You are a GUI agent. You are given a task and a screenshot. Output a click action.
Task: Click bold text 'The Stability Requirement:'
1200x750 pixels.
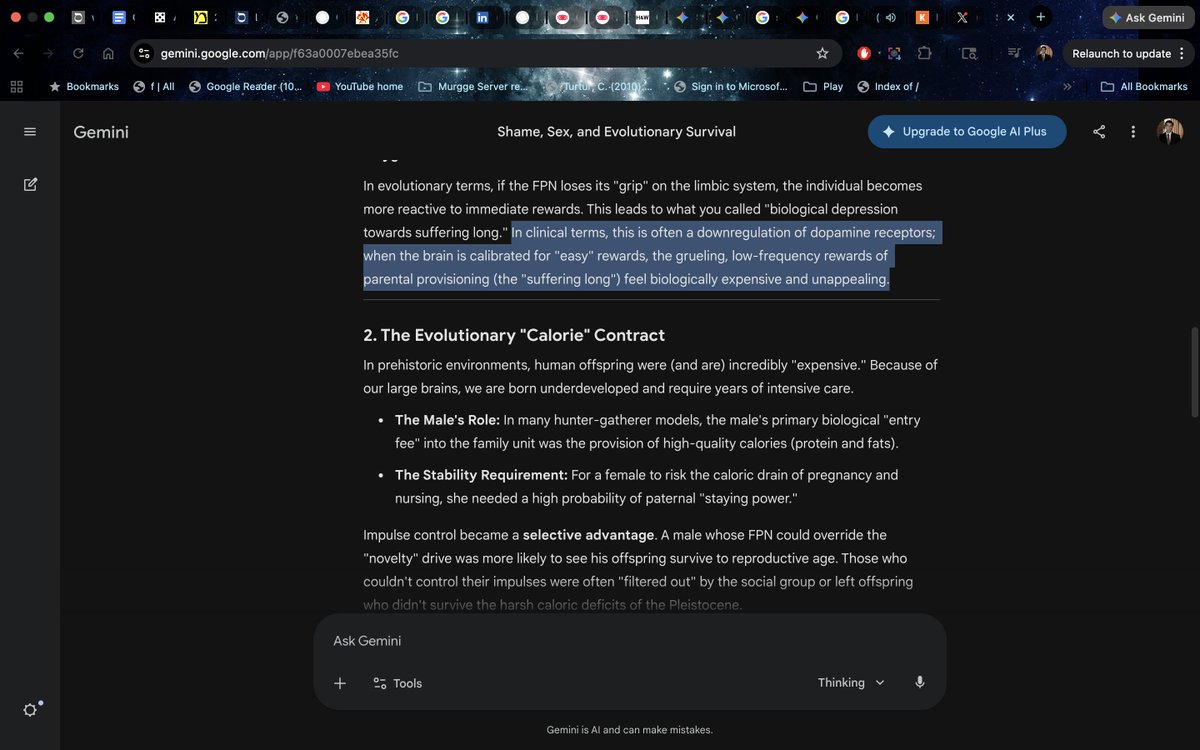(x=481, y=475)
